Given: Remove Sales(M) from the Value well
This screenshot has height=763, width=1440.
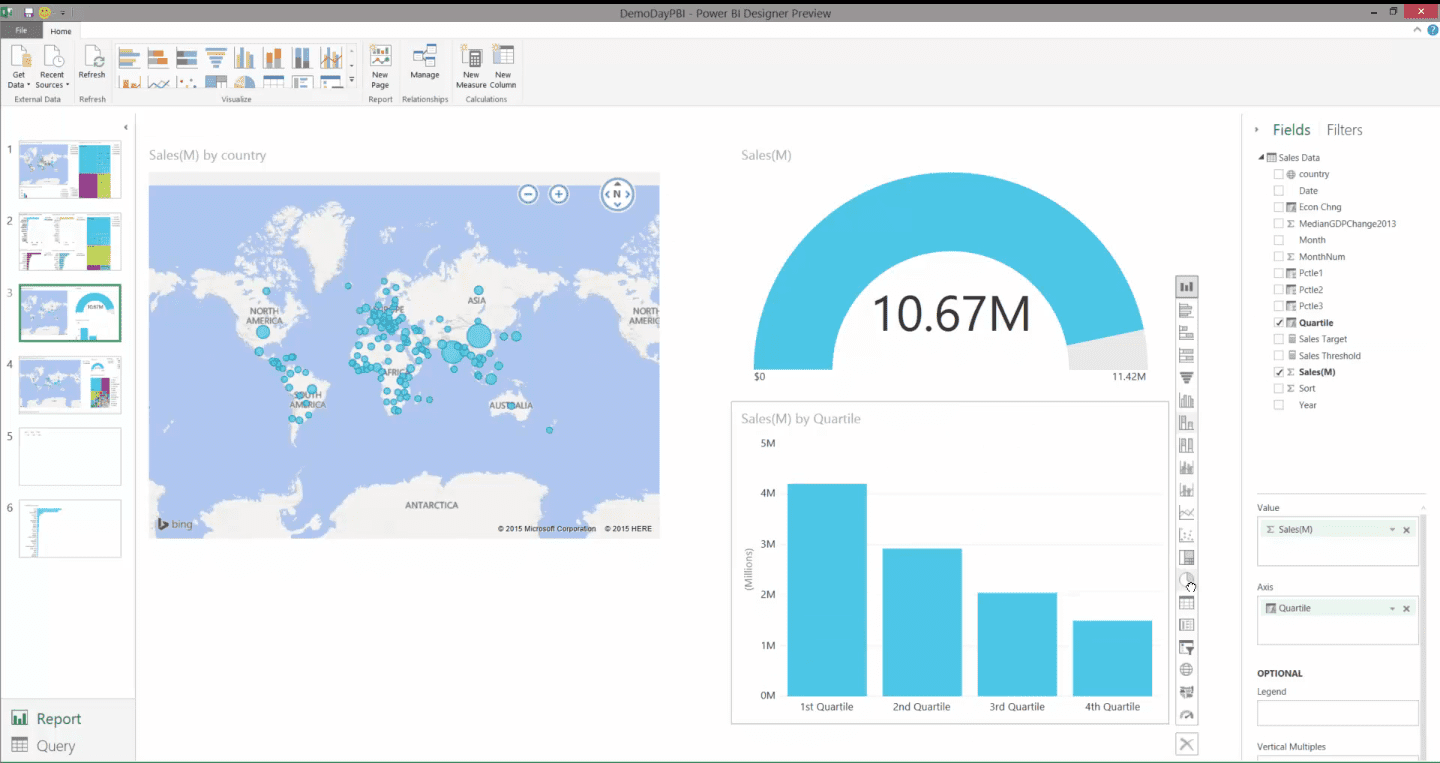Looking at the screenshot, I should (x=1406, y=530).
